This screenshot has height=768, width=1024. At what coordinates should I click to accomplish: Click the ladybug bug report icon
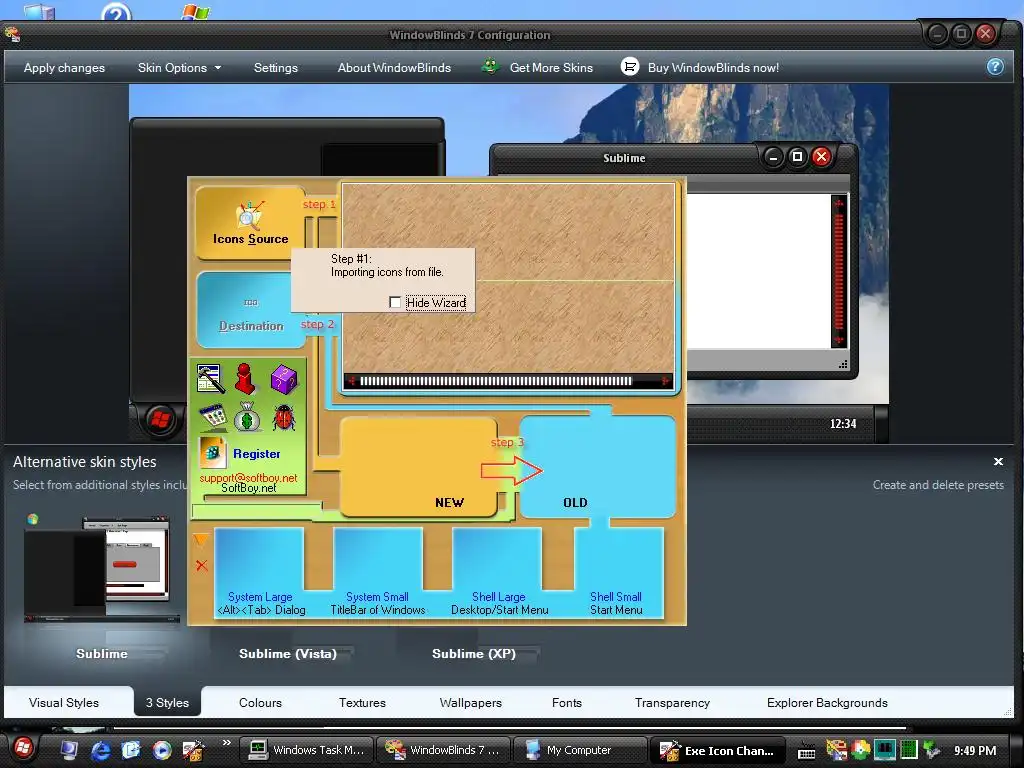(x=283, y=417)
